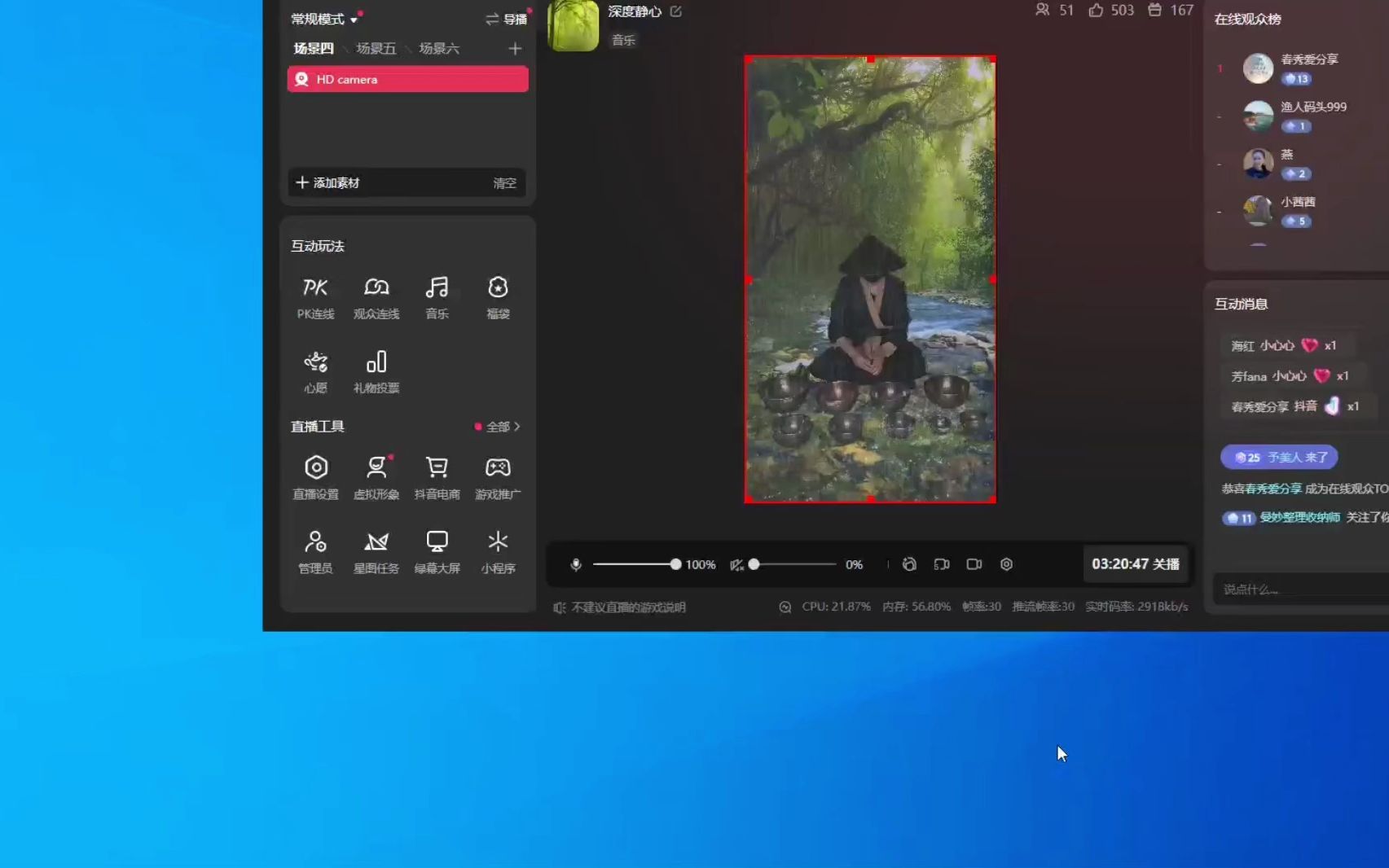Screen dimensions: 1389x868
Task: Open the 音乐 music tool
Action: coord(437,297)
